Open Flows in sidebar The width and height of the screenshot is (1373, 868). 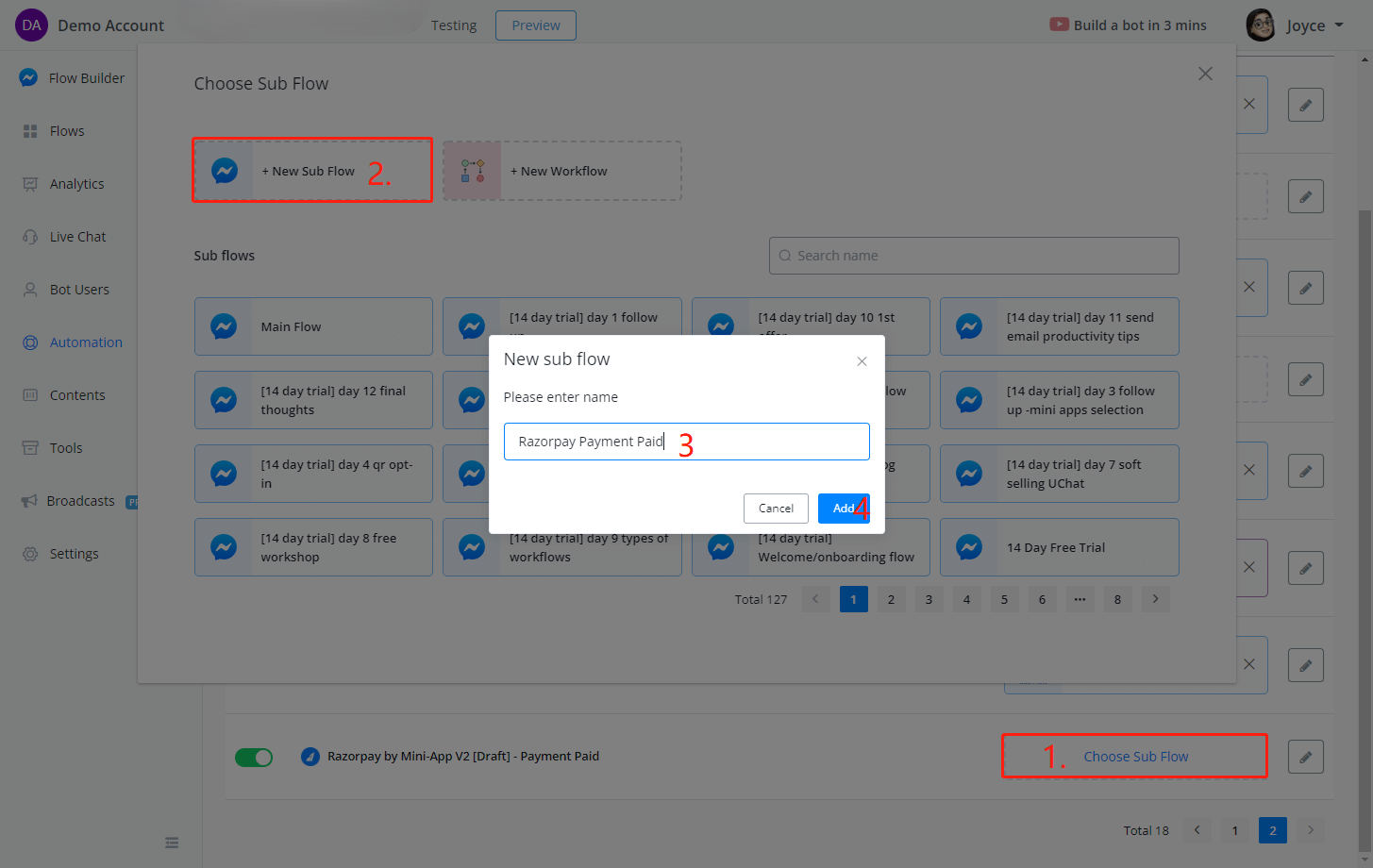(55, 131)
